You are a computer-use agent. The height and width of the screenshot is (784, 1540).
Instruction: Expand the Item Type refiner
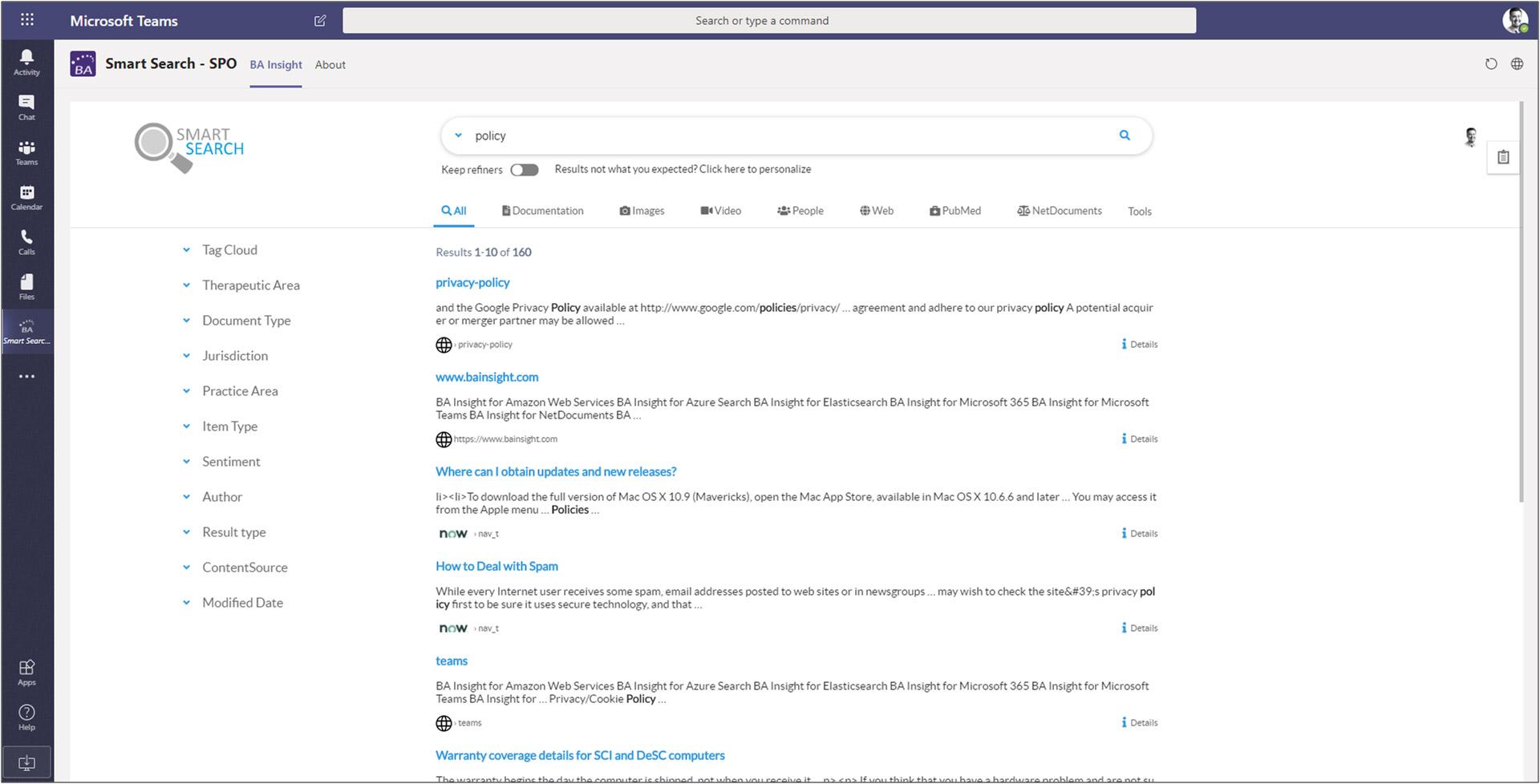tap(186, 426)
